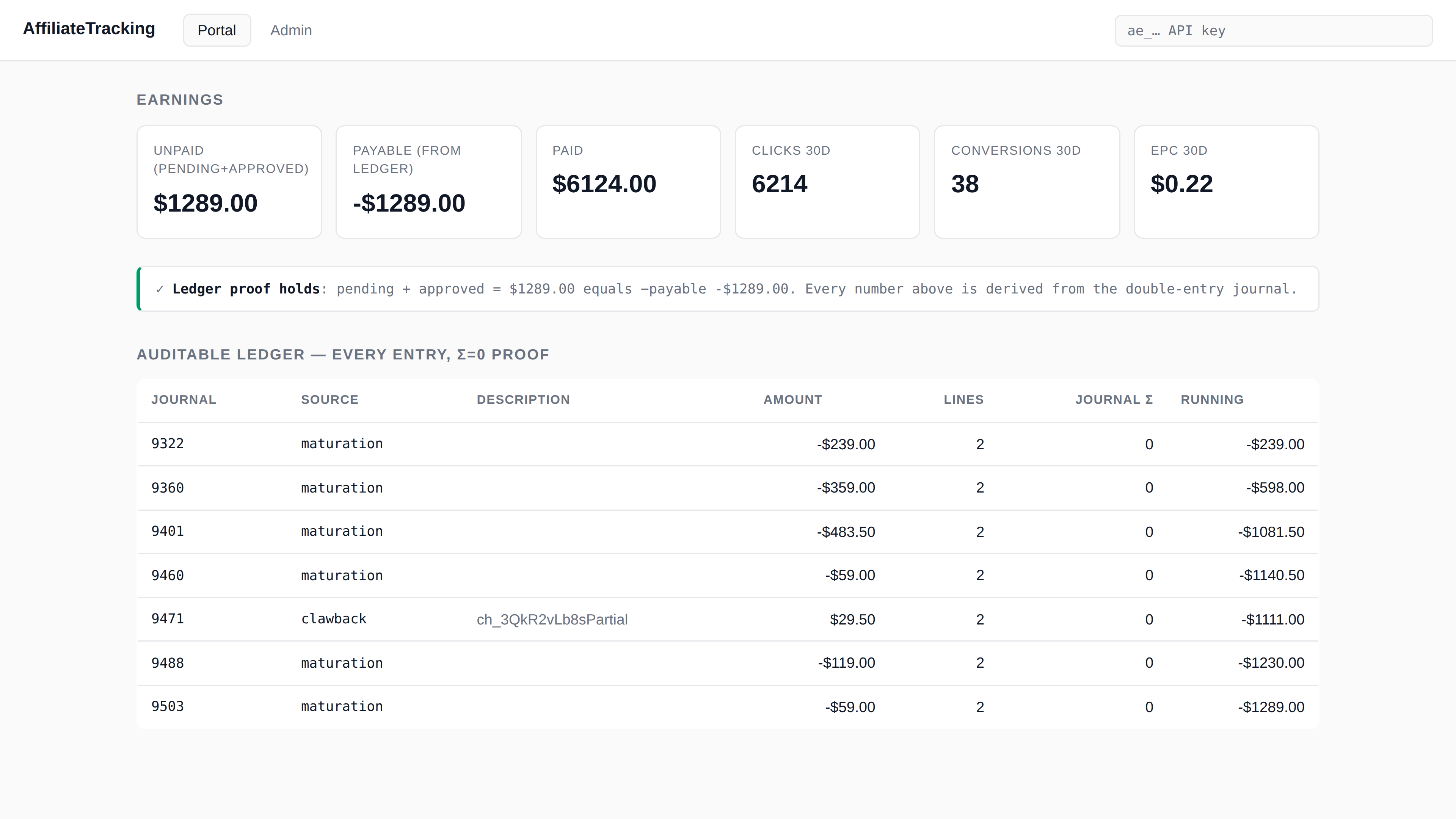Viewport: 1456px width, 819px height.
Task: Select journal number 9360
Action: coord(167,488)
